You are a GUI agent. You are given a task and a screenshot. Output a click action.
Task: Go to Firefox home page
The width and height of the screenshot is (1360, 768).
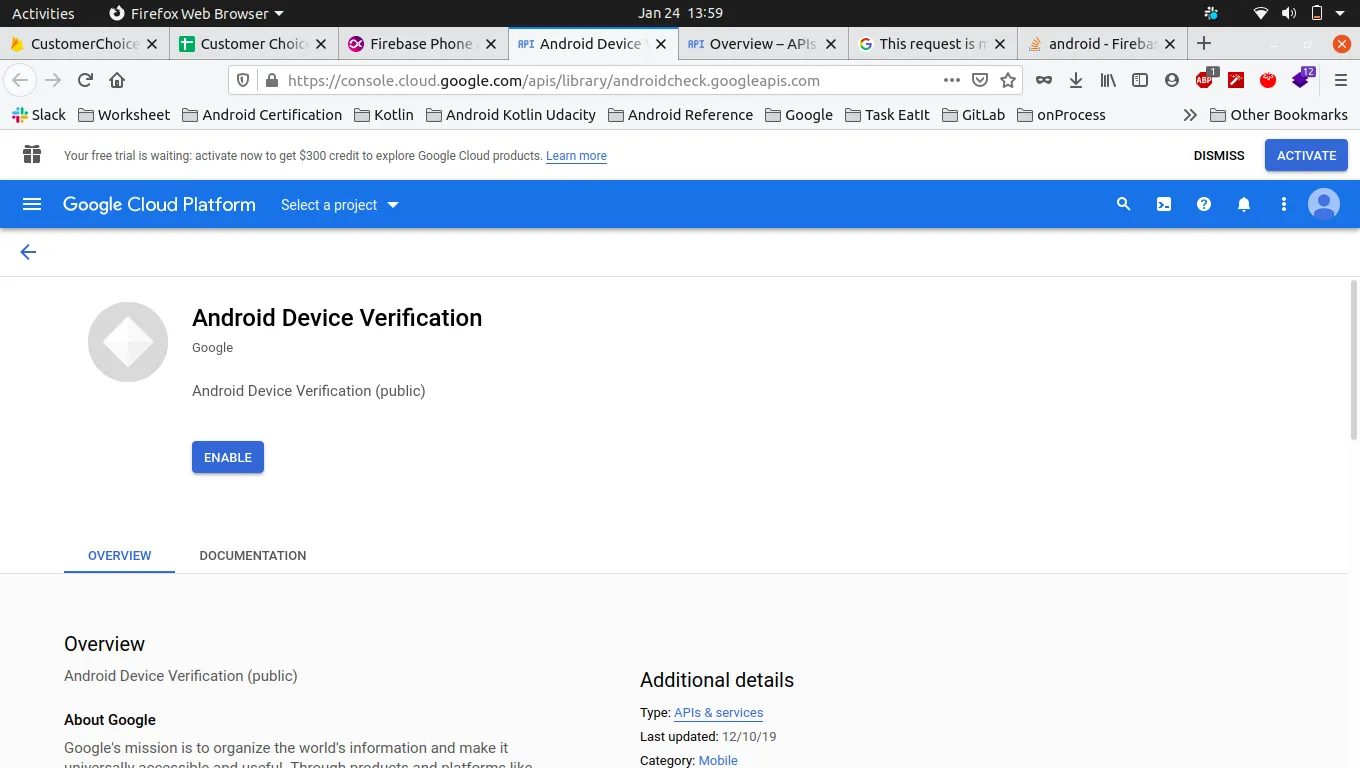(x=117, y=80)
